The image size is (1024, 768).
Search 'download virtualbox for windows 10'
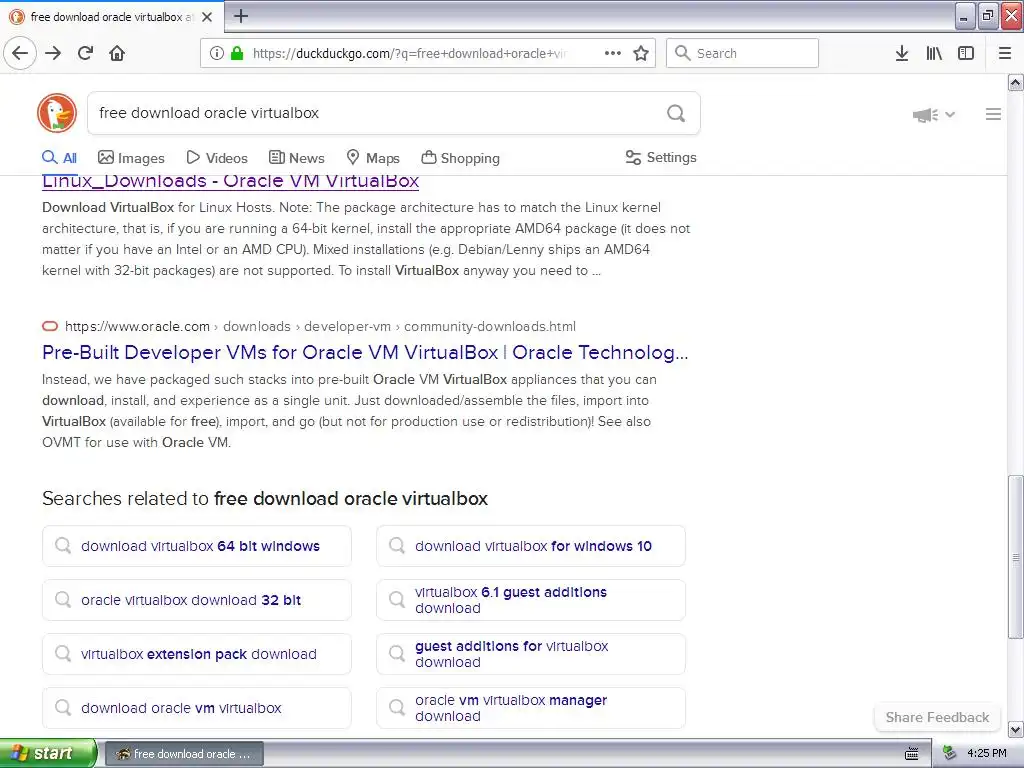533,546
